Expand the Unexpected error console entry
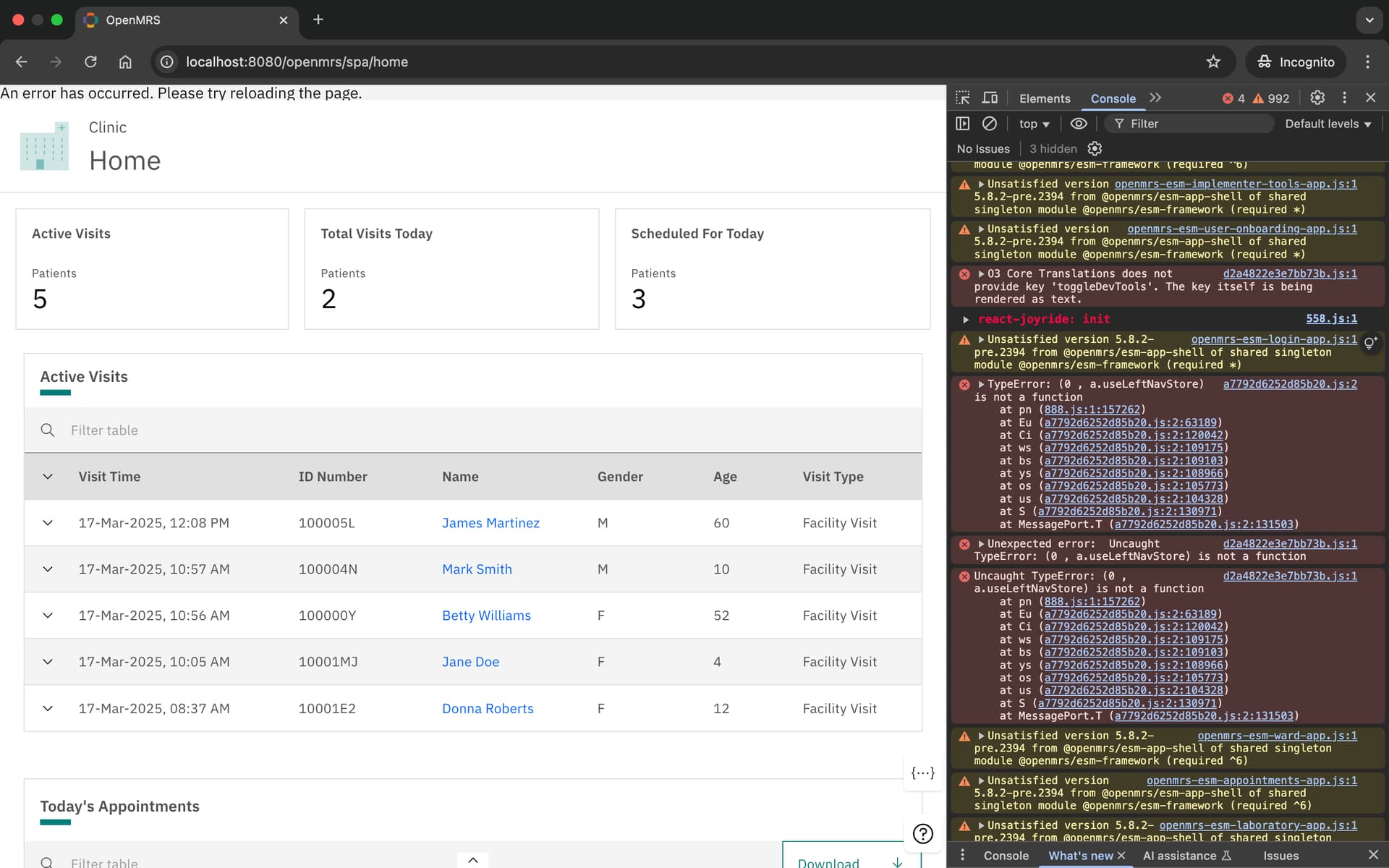The height and width of the screenshot is (868, 1389). (x=982, y=544)
